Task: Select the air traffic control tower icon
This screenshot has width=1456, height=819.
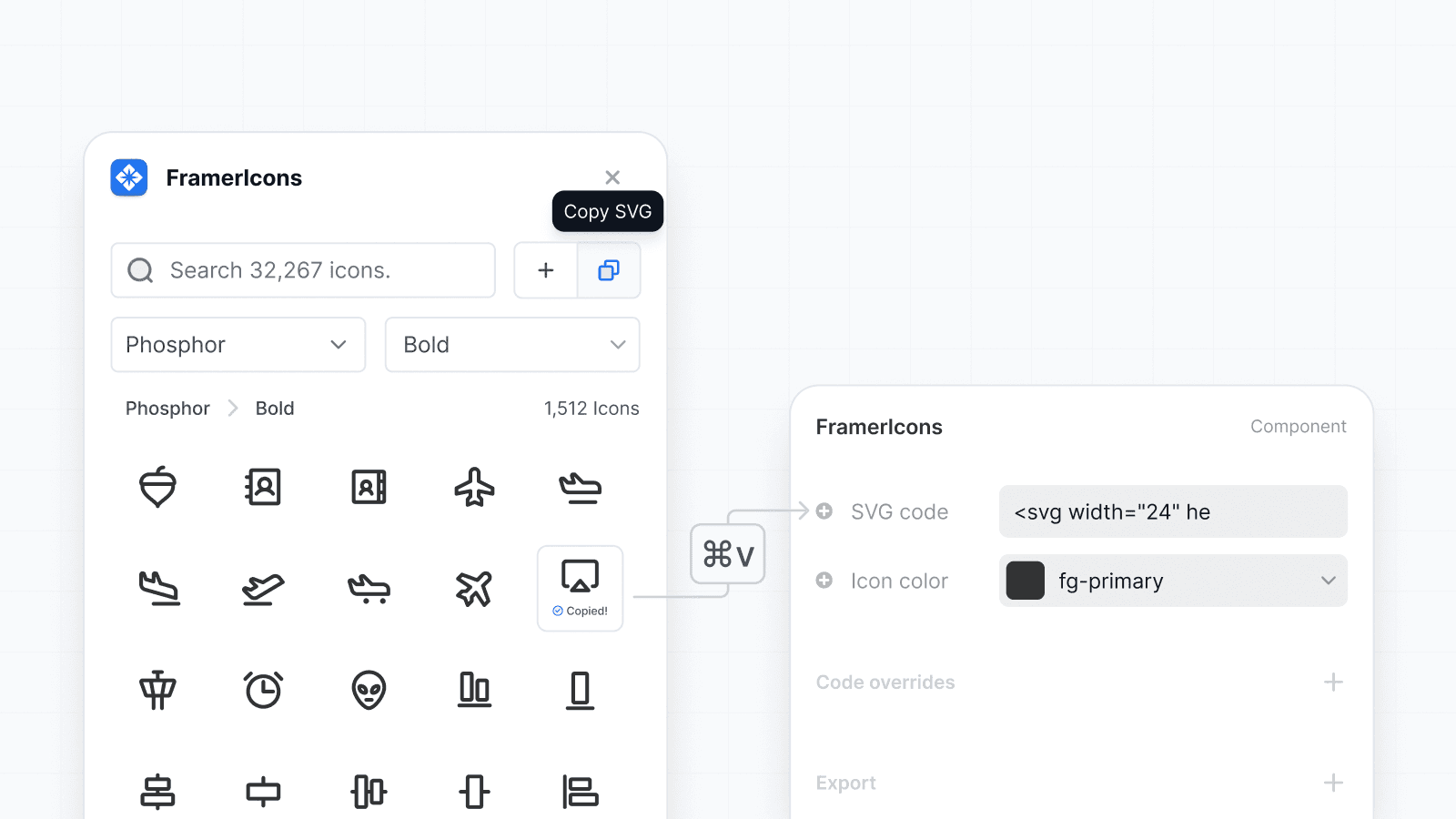Action: [x=157, y=690]
